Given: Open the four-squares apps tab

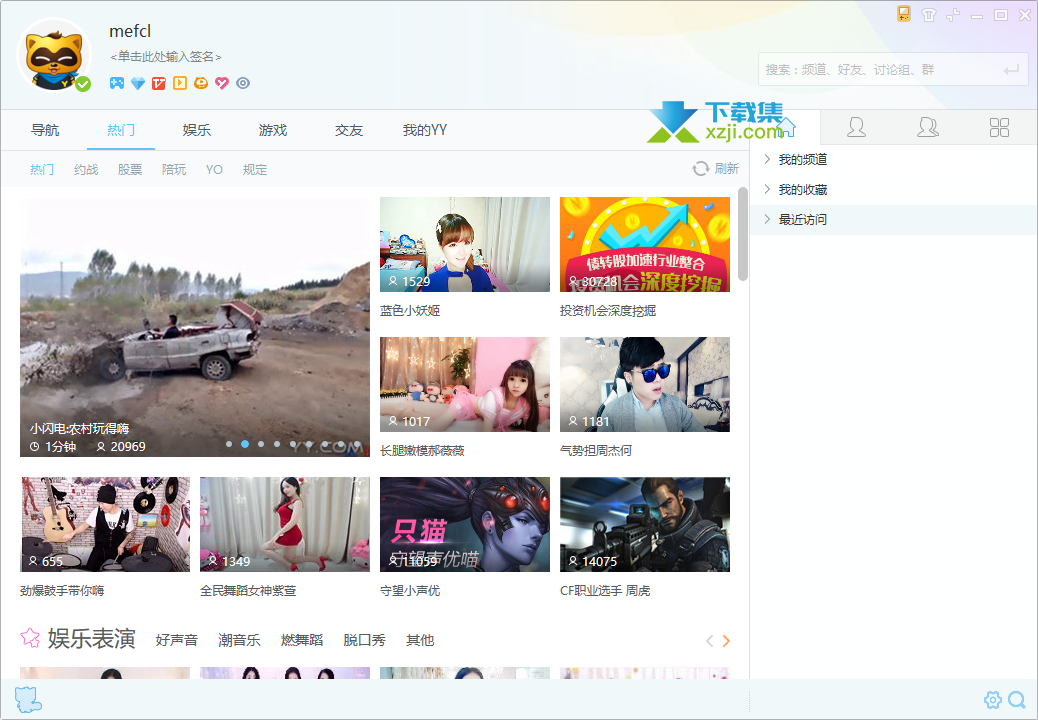Looking at the screenshot, I should (x=999, y=127).
